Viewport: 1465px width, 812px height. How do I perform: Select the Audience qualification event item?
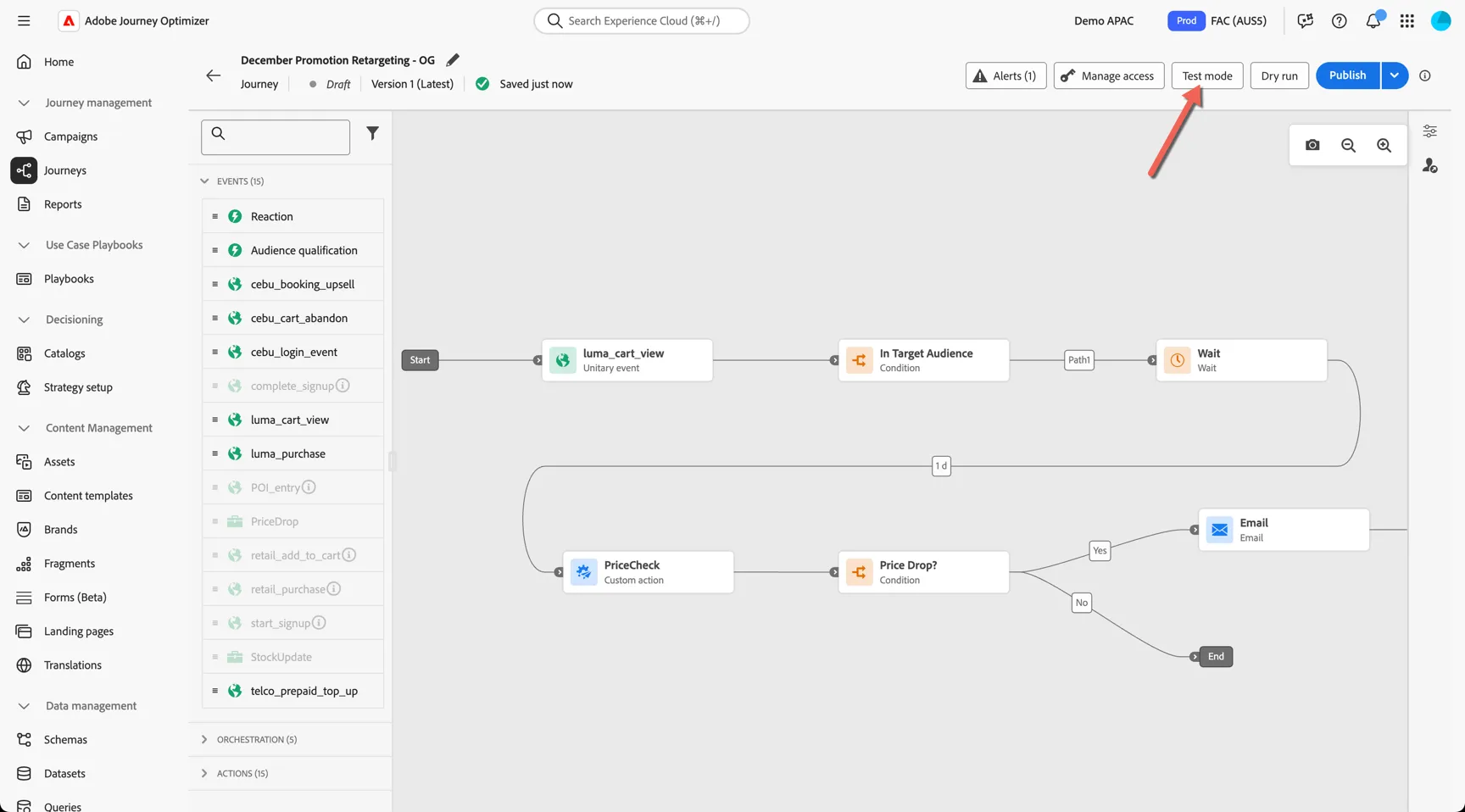[293, 250]
